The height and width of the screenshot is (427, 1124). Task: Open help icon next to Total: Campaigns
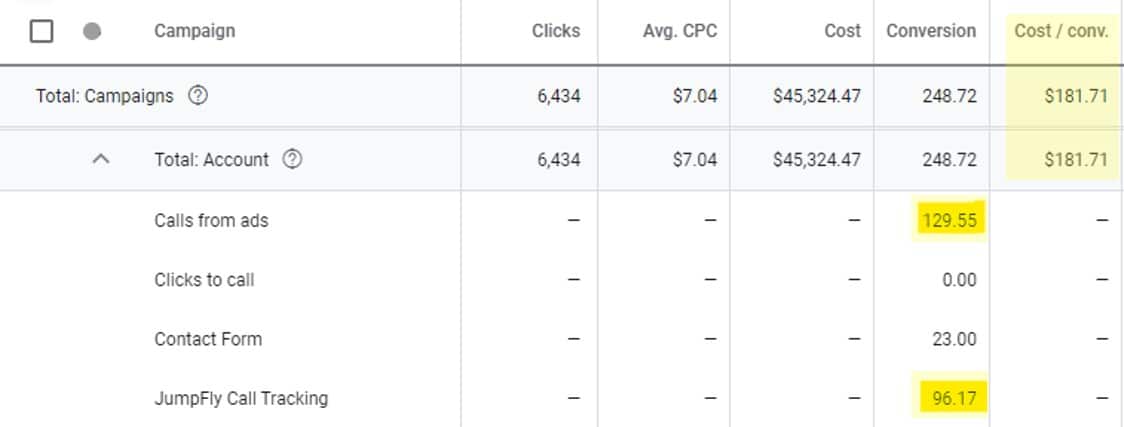(x=198, y=97)
